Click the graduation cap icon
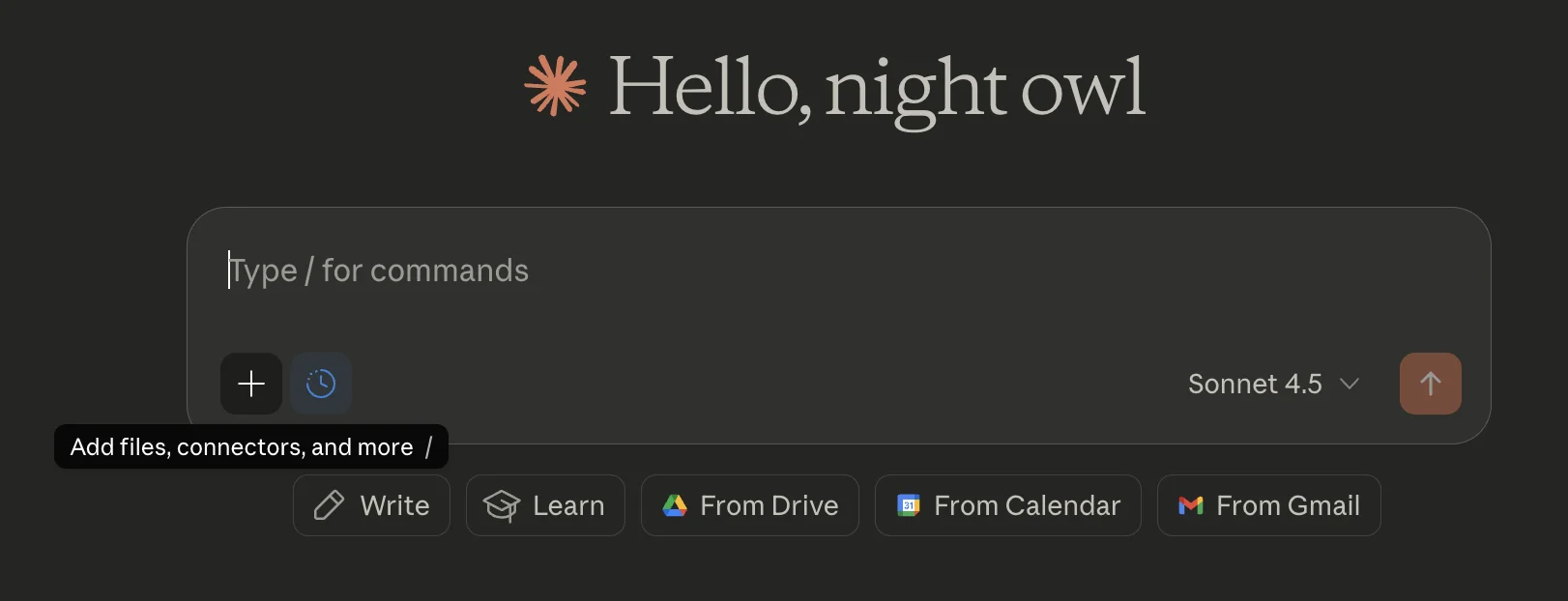The height and width of the screenshot is (601, 1568). pos(502,505)
